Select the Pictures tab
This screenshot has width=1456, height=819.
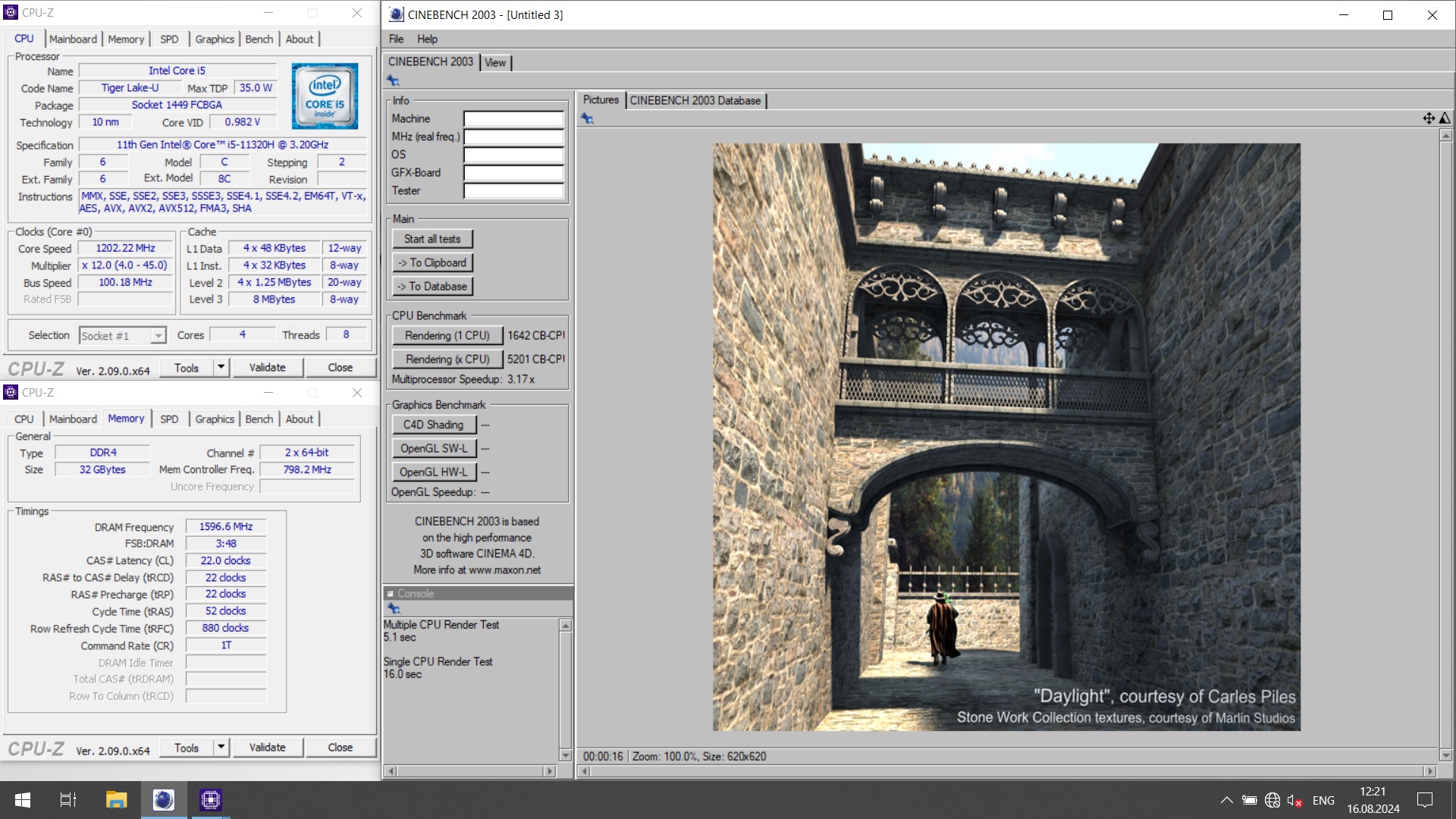(x=601, y=100)
